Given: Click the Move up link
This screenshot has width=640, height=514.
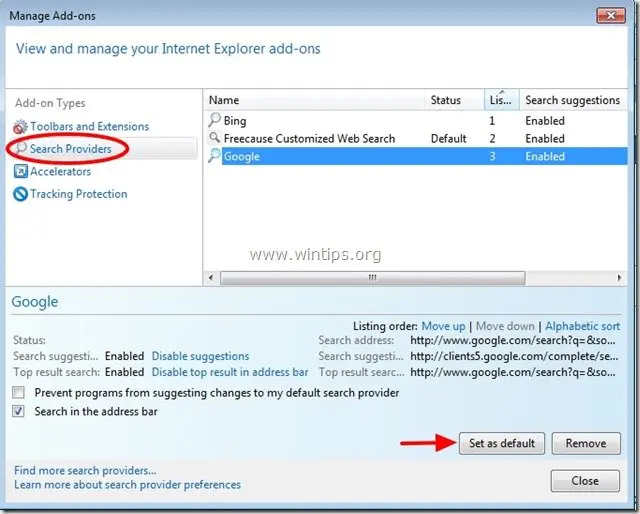Looking at the screenshot, I should click(443, 326).
